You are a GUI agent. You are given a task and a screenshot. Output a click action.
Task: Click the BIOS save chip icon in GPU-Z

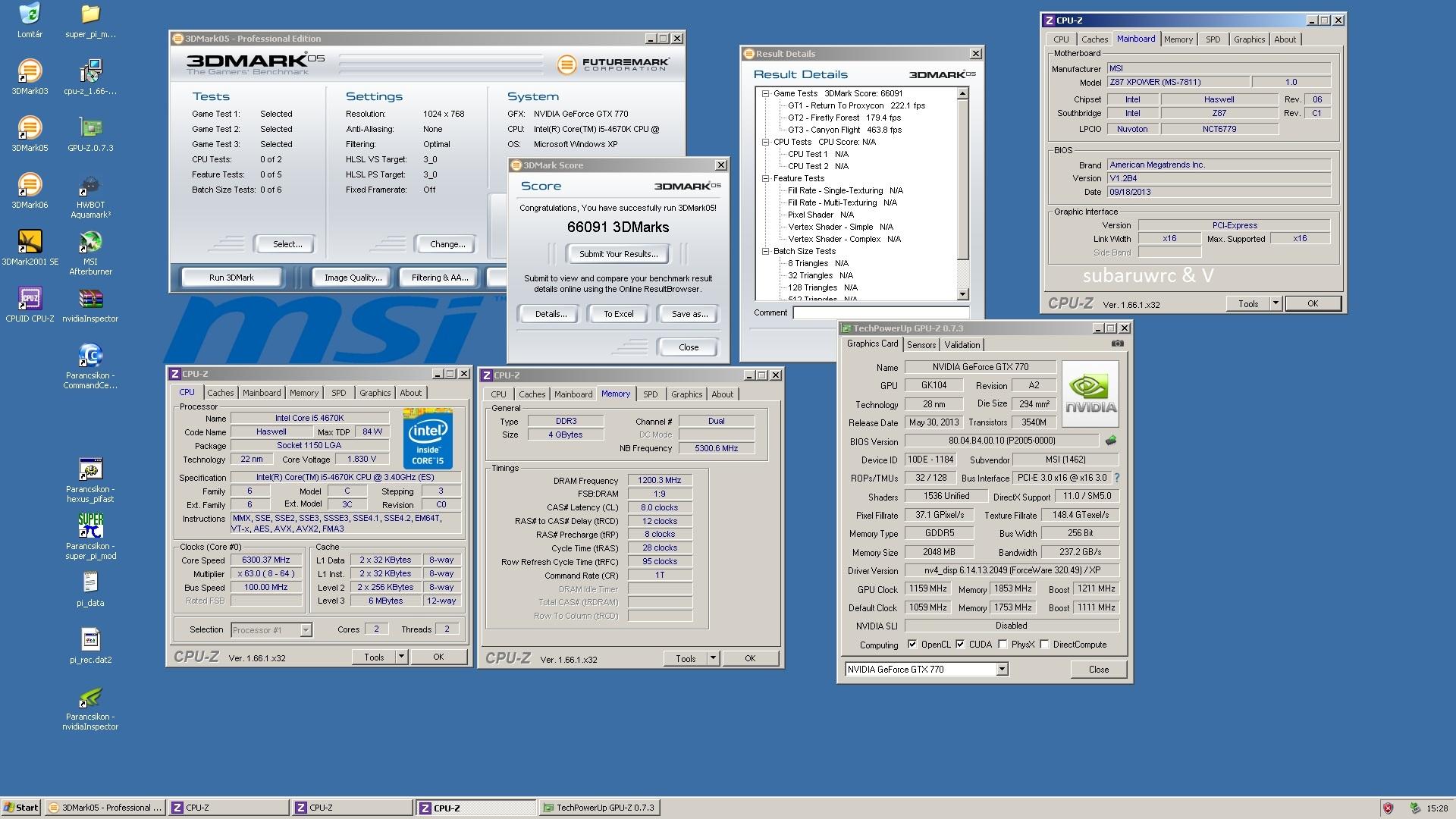coord(1111,441)
